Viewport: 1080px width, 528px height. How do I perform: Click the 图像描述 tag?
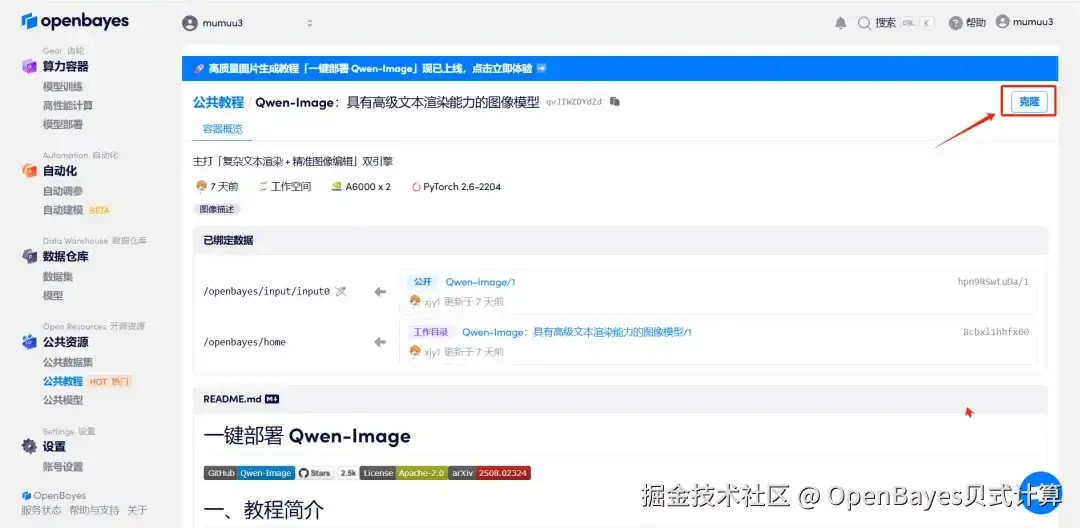point(216,209)
